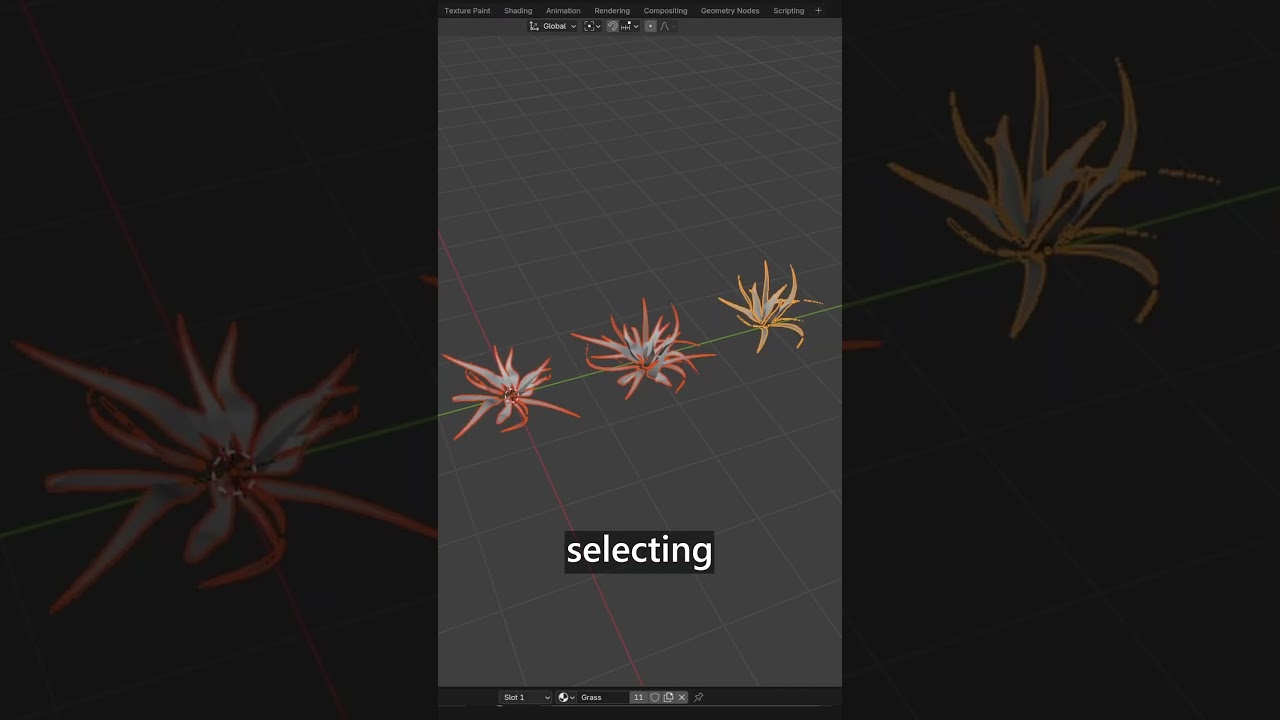Screen dimensions: 1280x720
Task: Switch to the Scripting workspace tab
Action: tap(788, 10)
